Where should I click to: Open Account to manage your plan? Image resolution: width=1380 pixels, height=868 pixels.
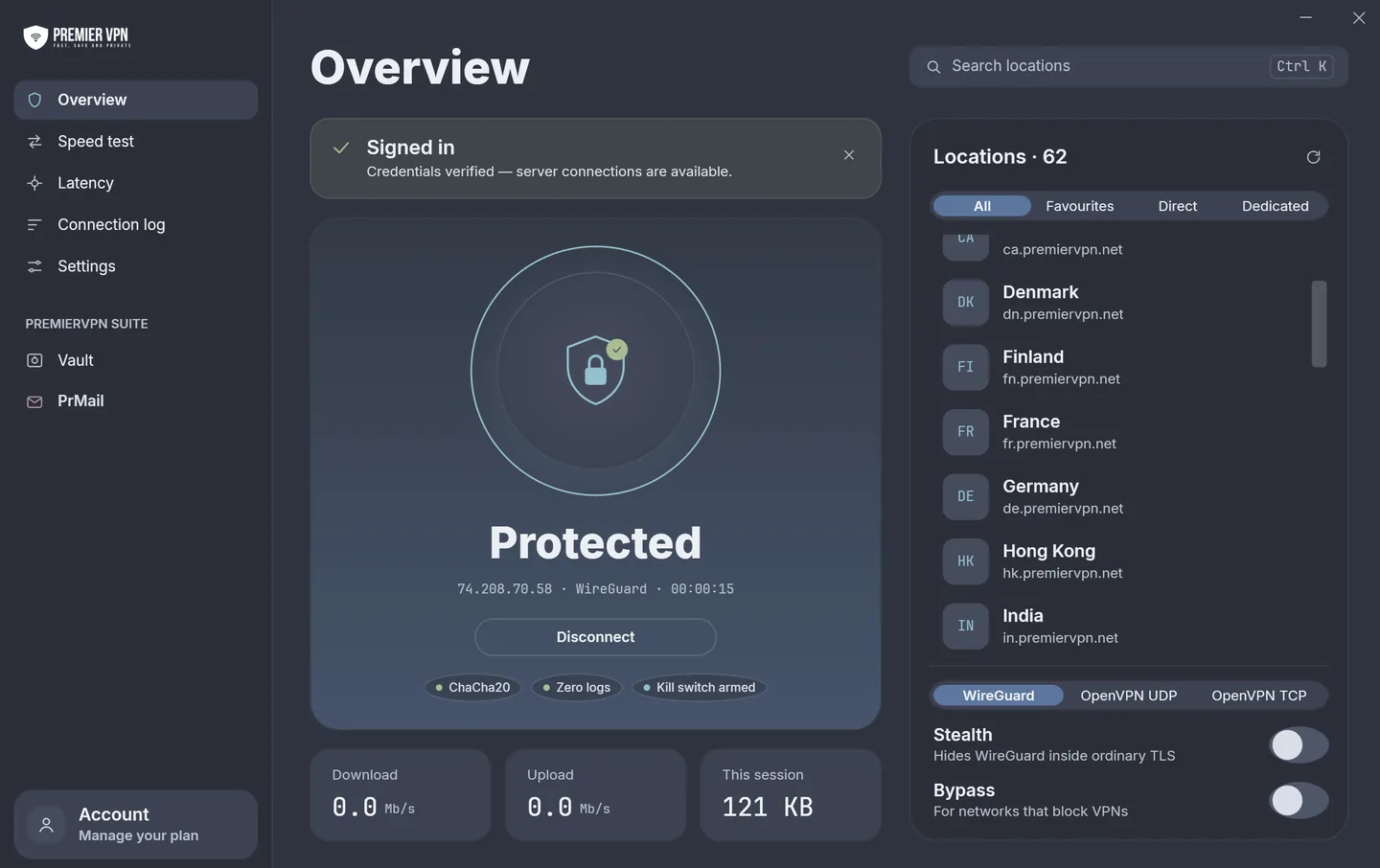tap(136, 825)
